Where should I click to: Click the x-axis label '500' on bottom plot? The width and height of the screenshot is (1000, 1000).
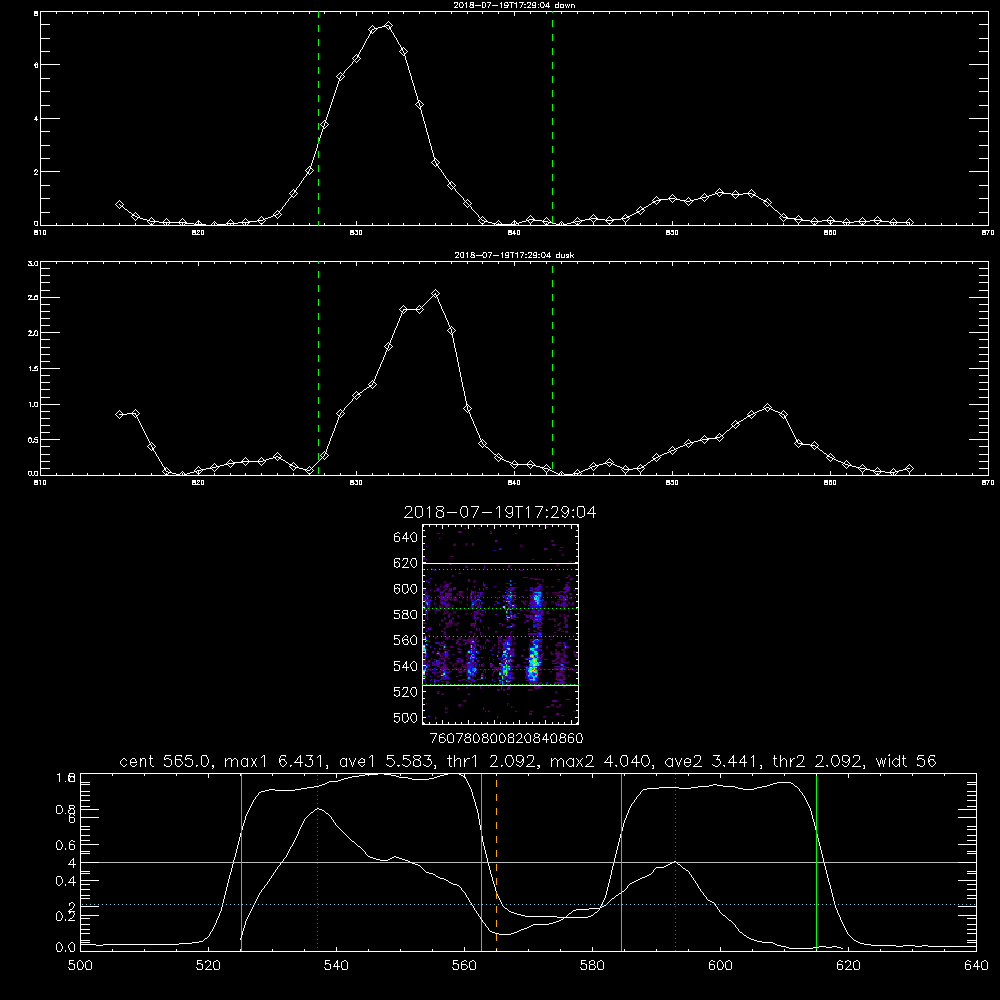80,966
